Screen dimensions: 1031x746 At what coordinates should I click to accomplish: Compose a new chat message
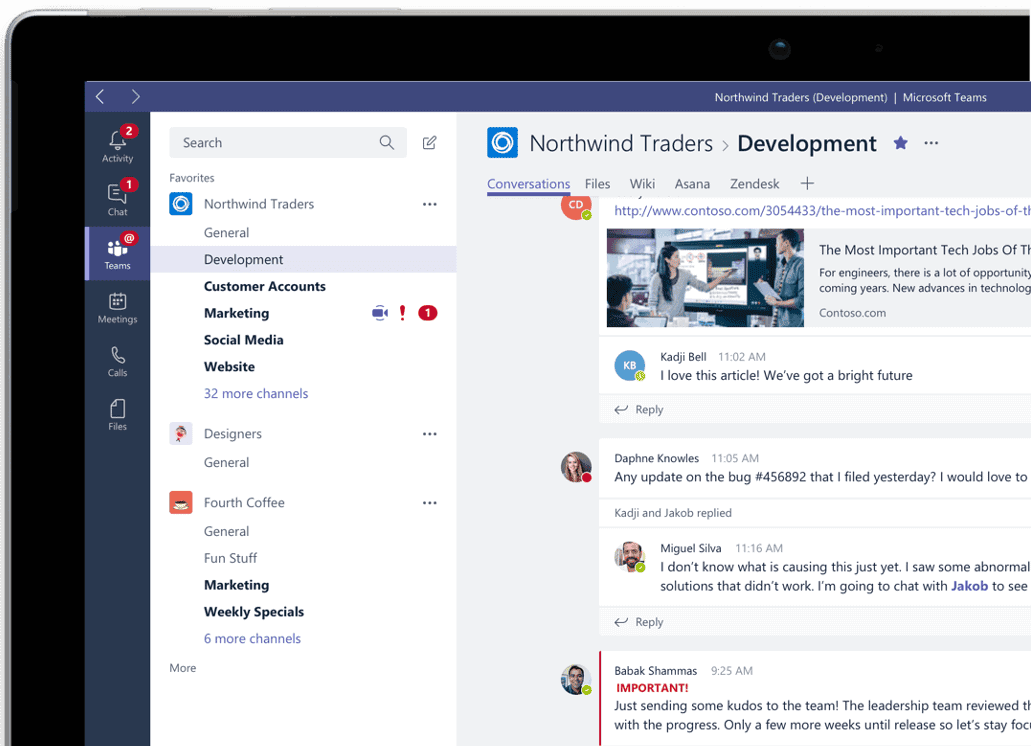(x=429, y=143)
